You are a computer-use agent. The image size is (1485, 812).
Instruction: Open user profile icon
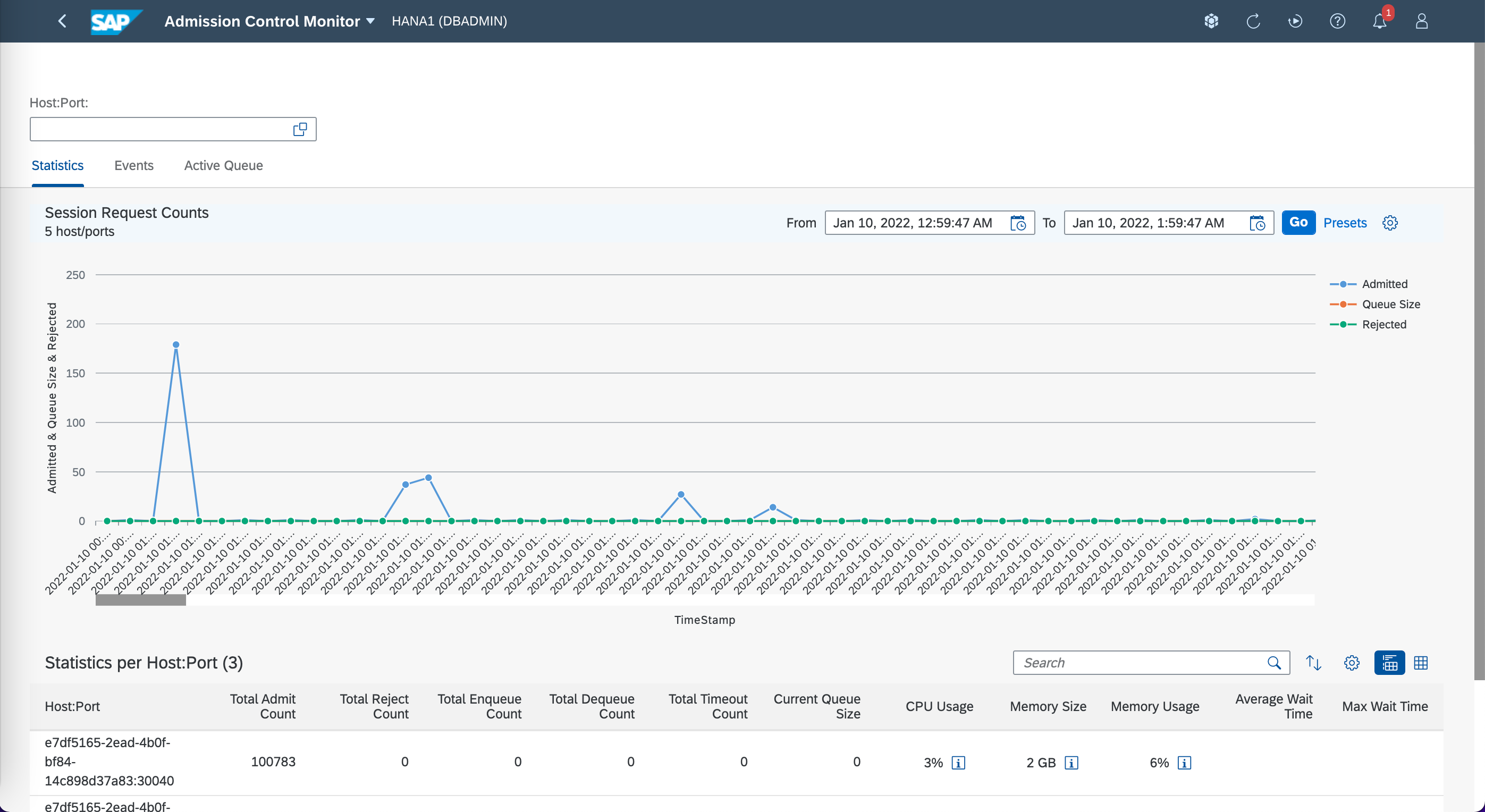click(x=1422, y=21)
